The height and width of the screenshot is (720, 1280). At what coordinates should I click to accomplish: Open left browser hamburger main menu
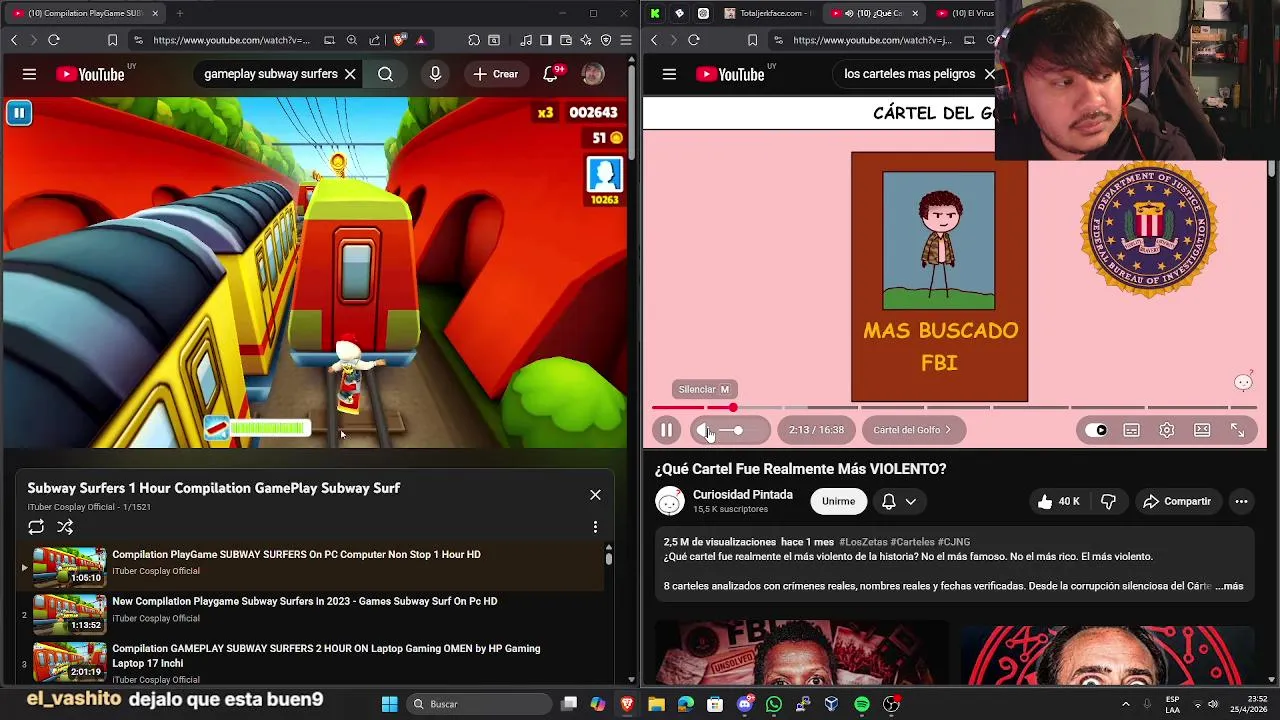point(626,40)
